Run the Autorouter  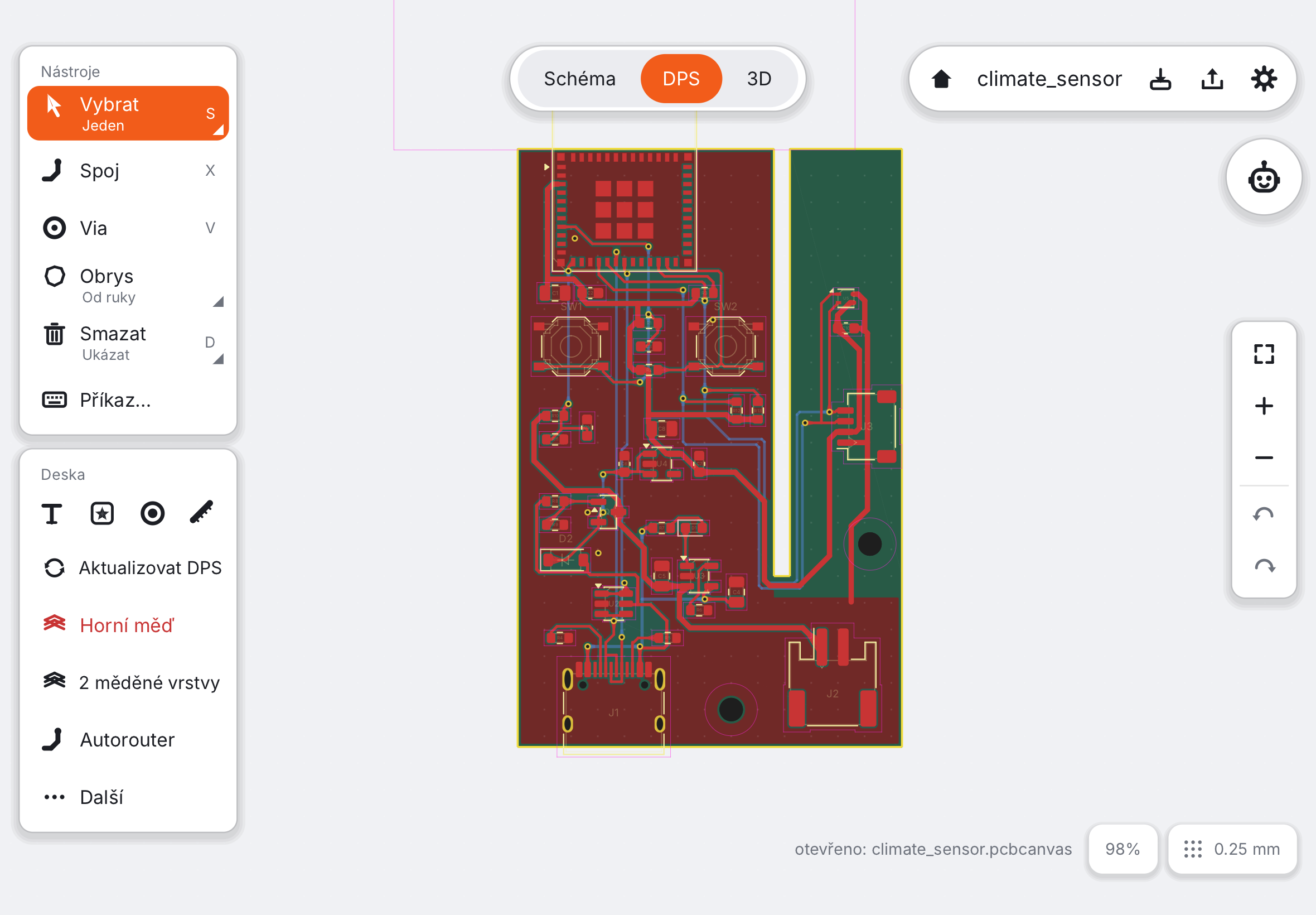tap(128, 740)
